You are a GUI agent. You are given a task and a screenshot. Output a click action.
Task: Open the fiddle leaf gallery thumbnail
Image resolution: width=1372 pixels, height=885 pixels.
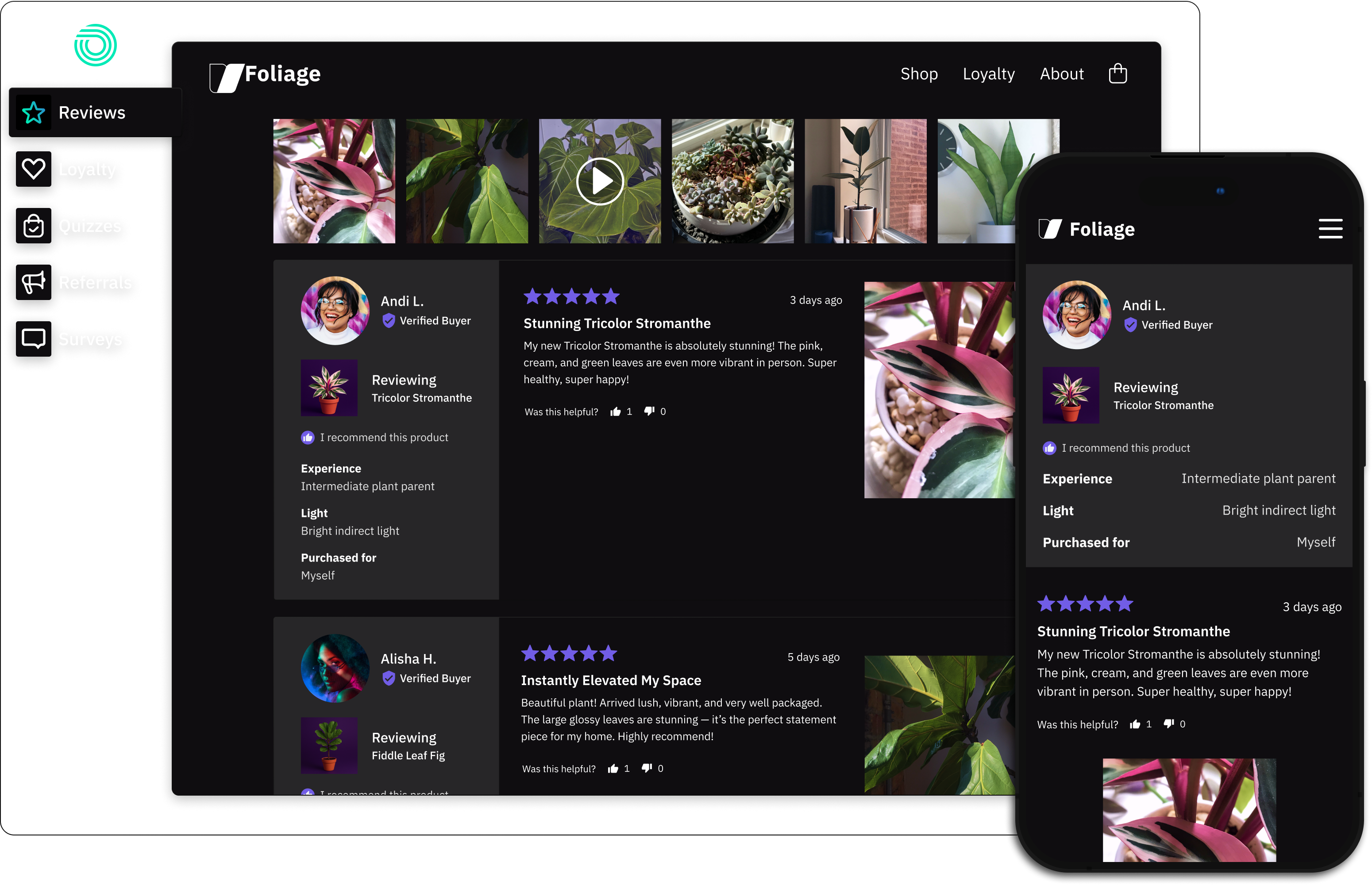(x=467, y=181)
